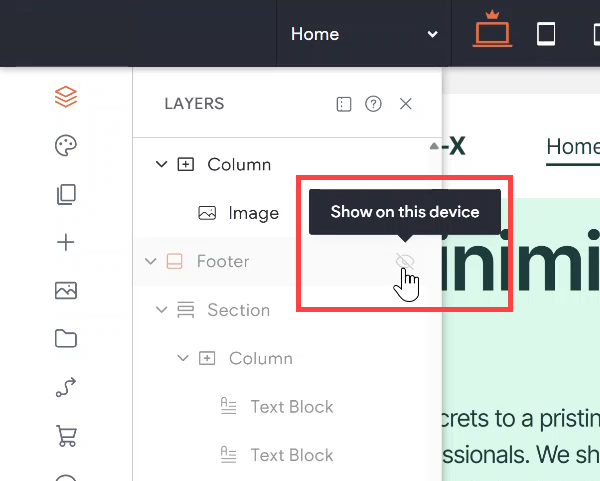This screenshot has width=600, height=481.
Task: Open the Media image icon in sidebar
Action: click(66, 291)
